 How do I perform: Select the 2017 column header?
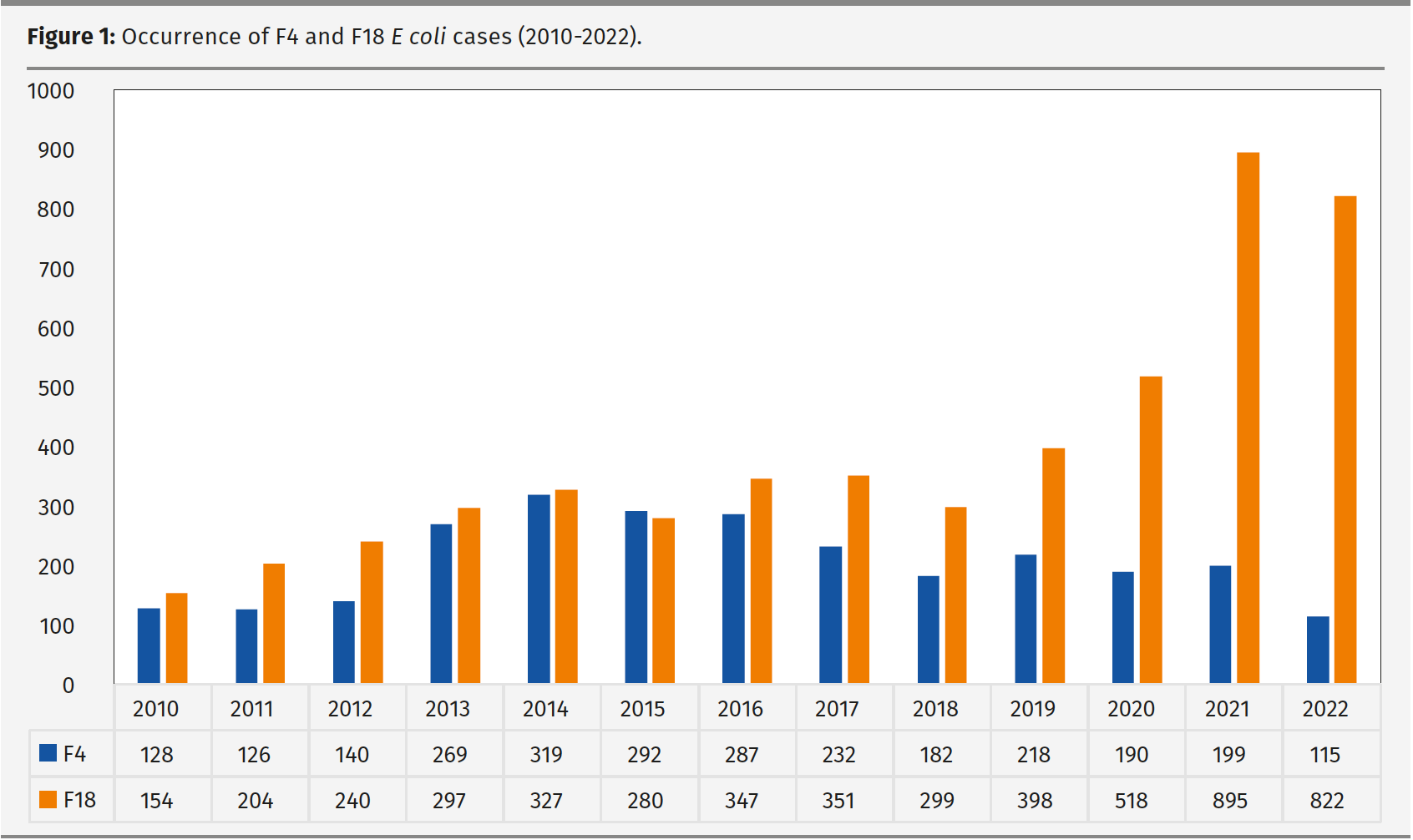point(838,709)
